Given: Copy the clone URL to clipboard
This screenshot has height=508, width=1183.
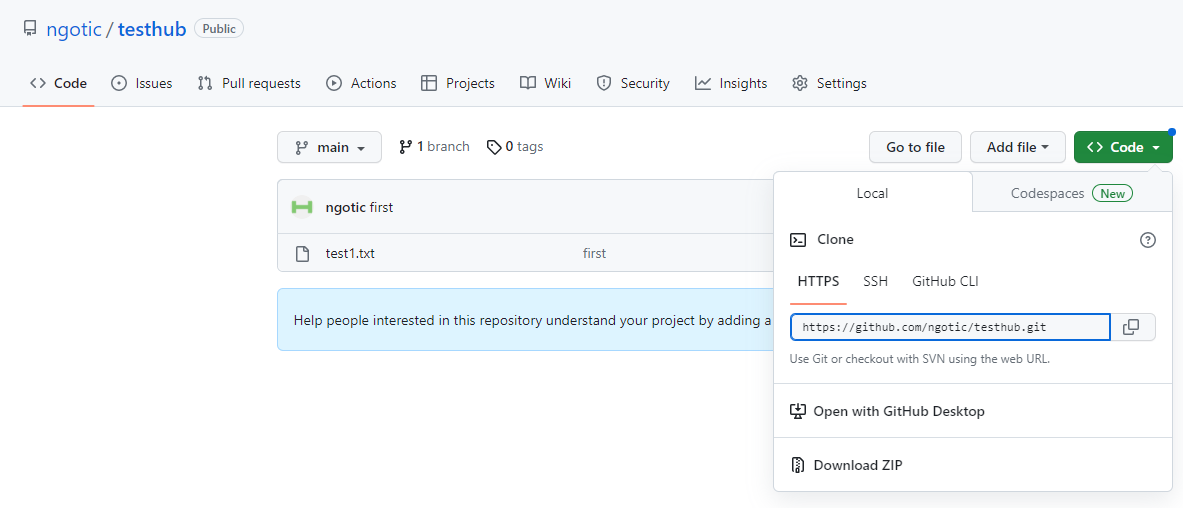Looking at the screenshot, I should (1131, 327).
